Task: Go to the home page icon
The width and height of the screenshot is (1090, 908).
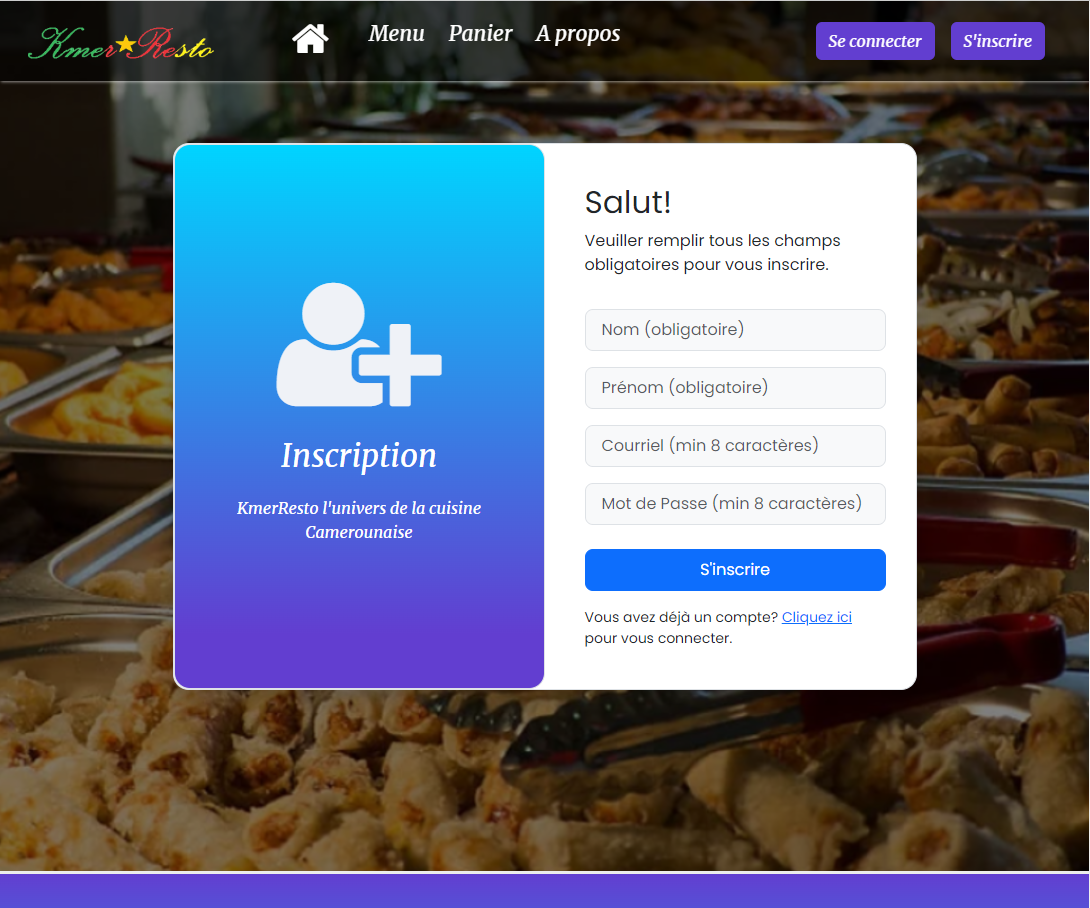Action: 310,39
